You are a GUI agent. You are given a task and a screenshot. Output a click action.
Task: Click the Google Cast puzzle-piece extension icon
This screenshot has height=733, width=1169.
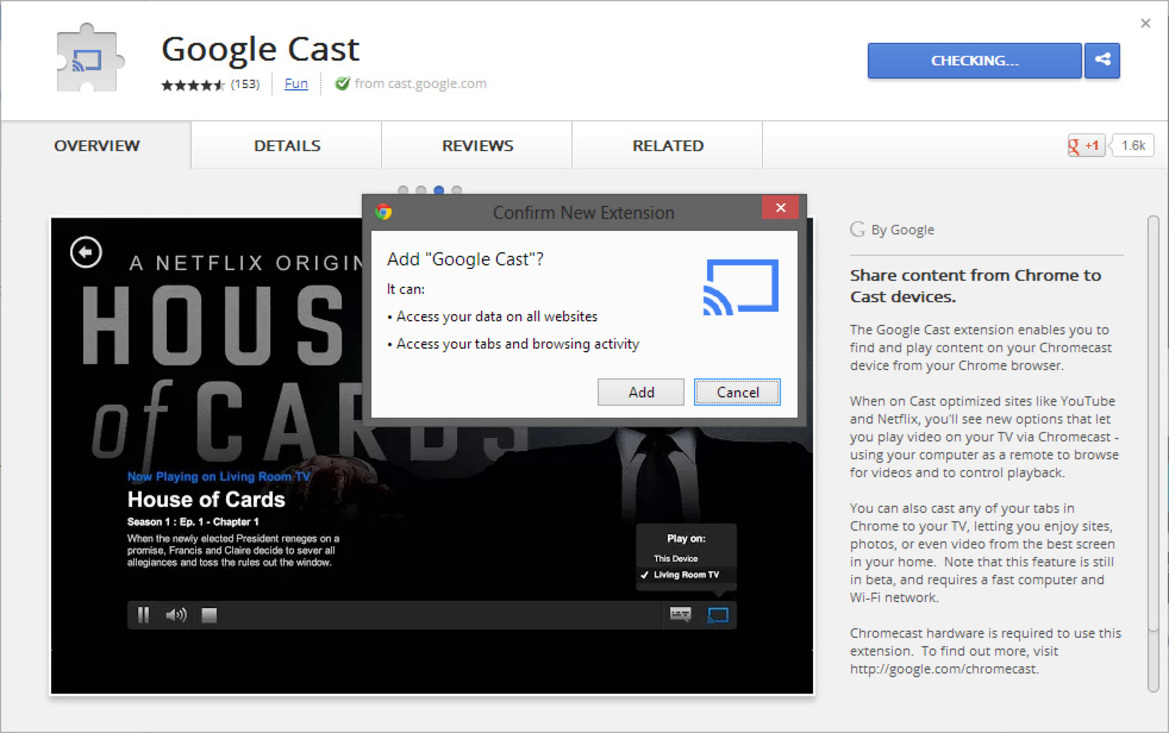88,59
